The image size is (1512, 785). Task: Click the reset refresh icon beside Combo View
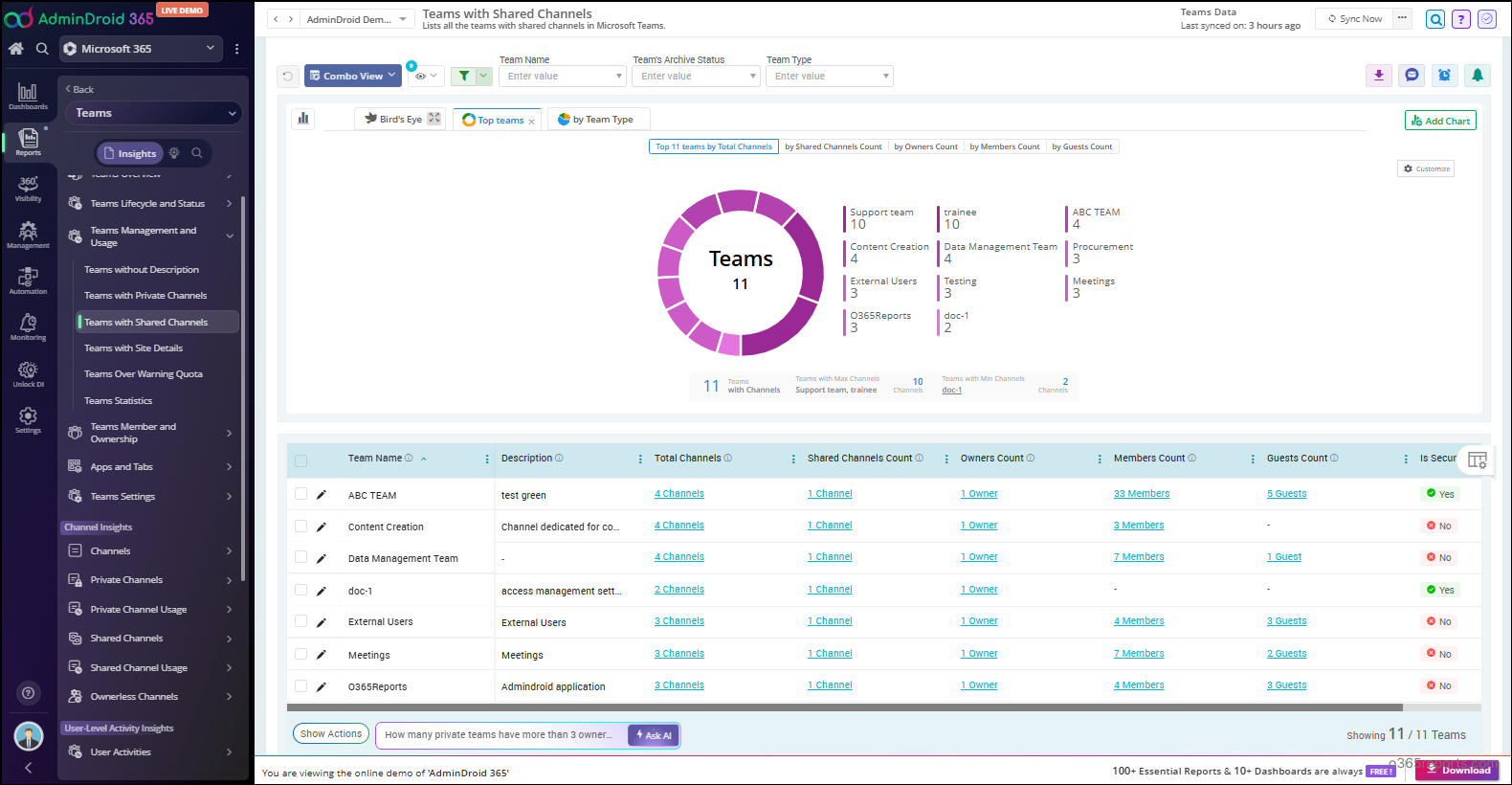[x=287, y=76]
